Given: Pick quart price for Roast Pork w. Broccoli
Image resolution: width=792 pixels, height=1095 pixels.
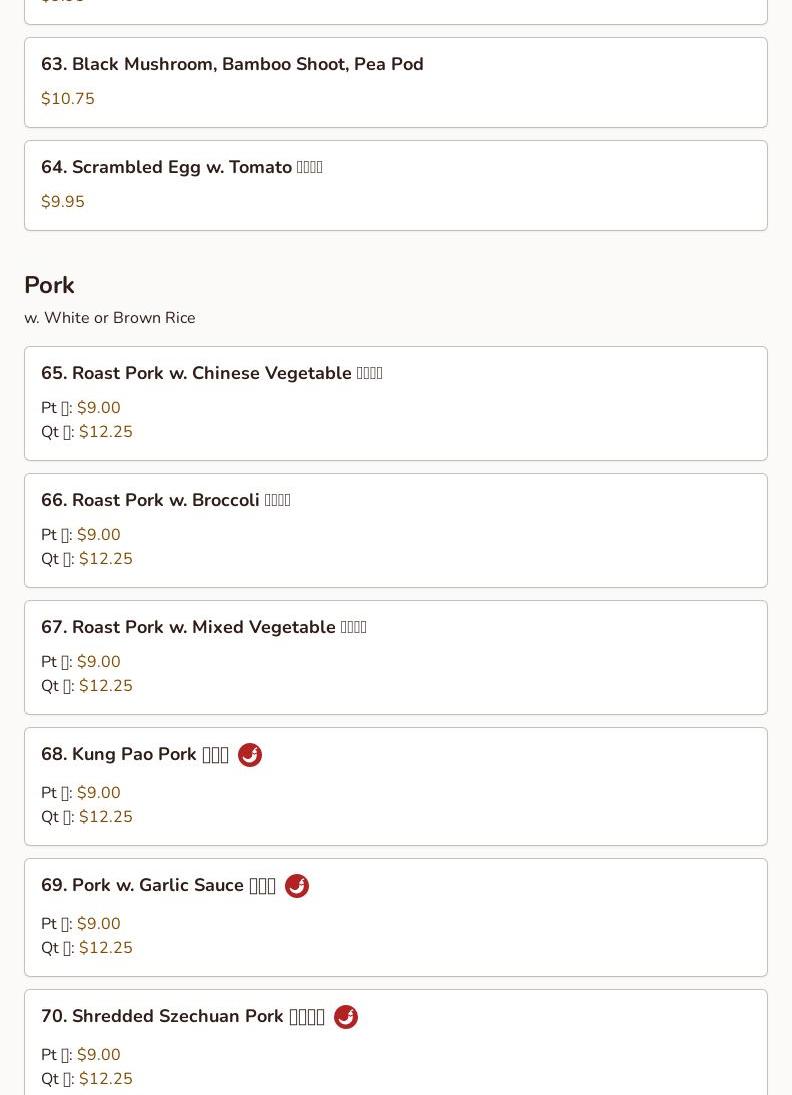Looking at the screenshot, I should pos(105,559).
